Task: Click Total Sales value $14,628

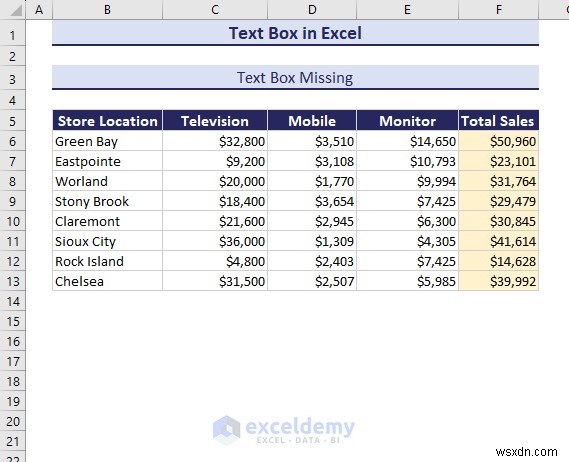Action: [x=499, y=261]
